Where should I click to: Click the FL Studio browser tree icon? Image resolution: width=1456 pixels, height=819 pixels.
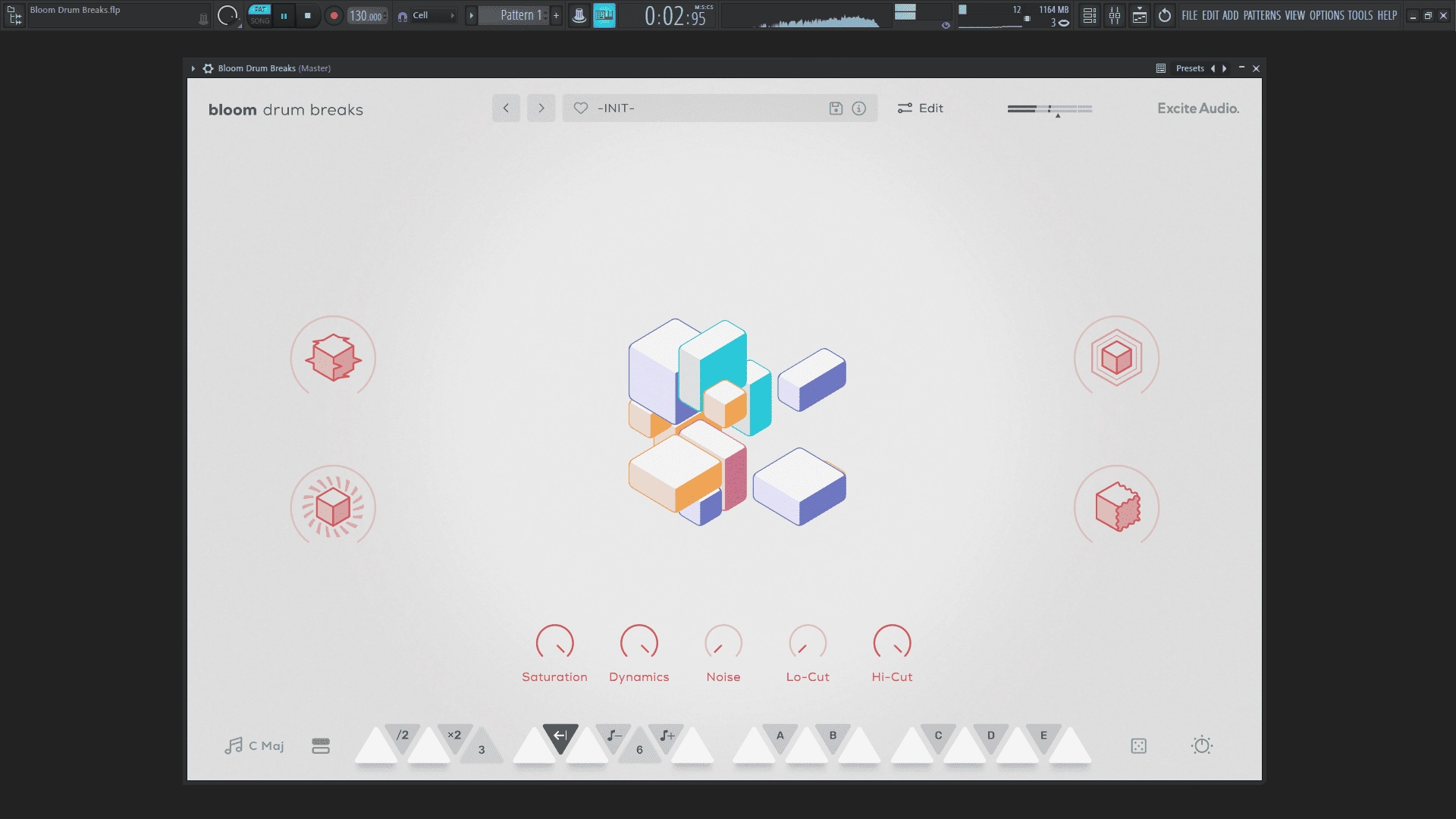pos(14,15)
